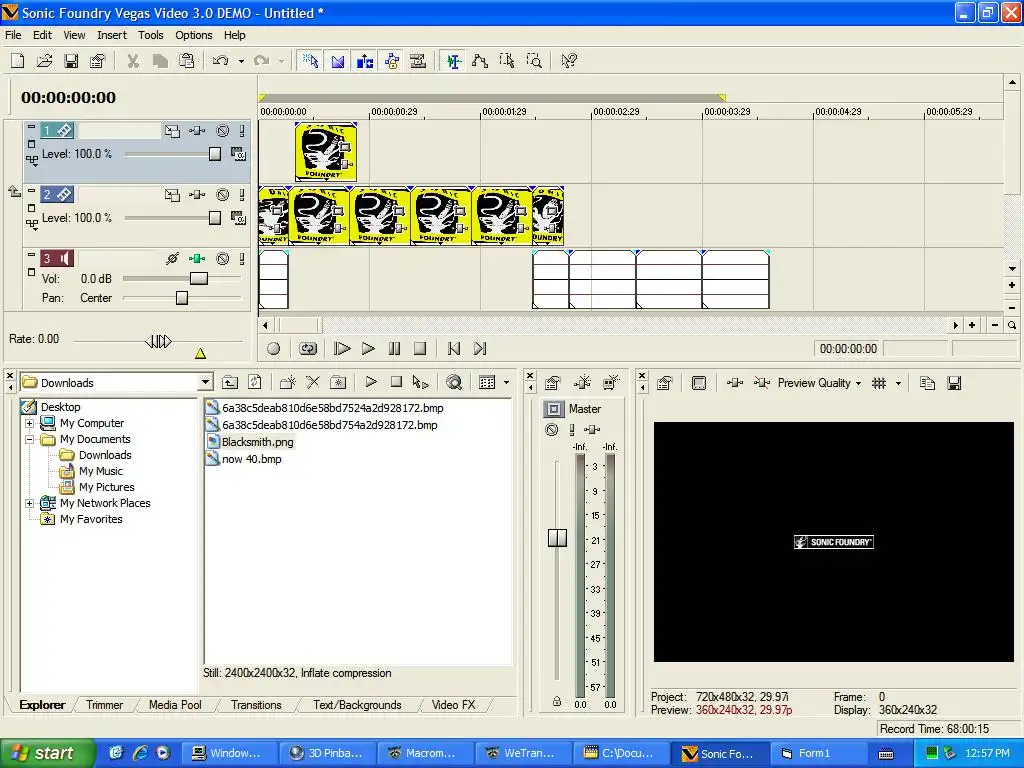Image resolution: width=1024 pixels, height=768 pixels.
Task: Open Track FX for audio track 3
Action: click(x=197, y=259)
